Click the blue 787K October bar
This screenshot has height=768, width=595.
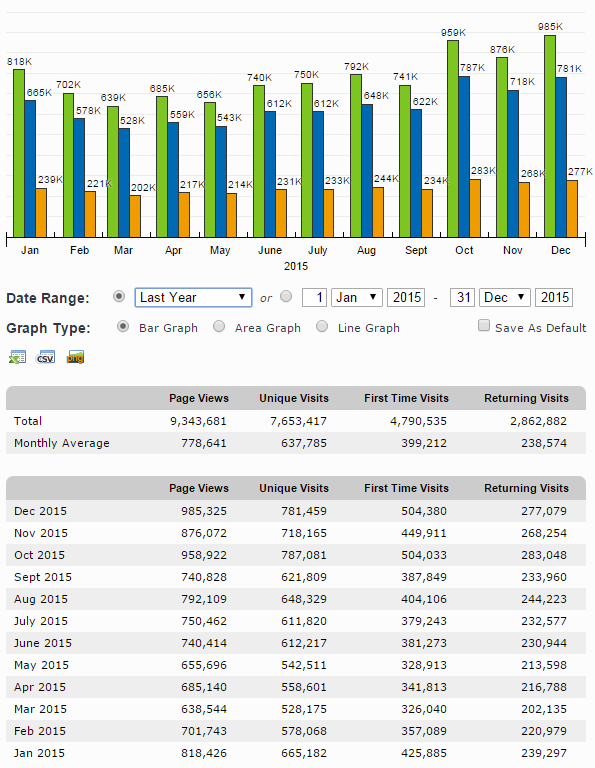pos(464,157)
